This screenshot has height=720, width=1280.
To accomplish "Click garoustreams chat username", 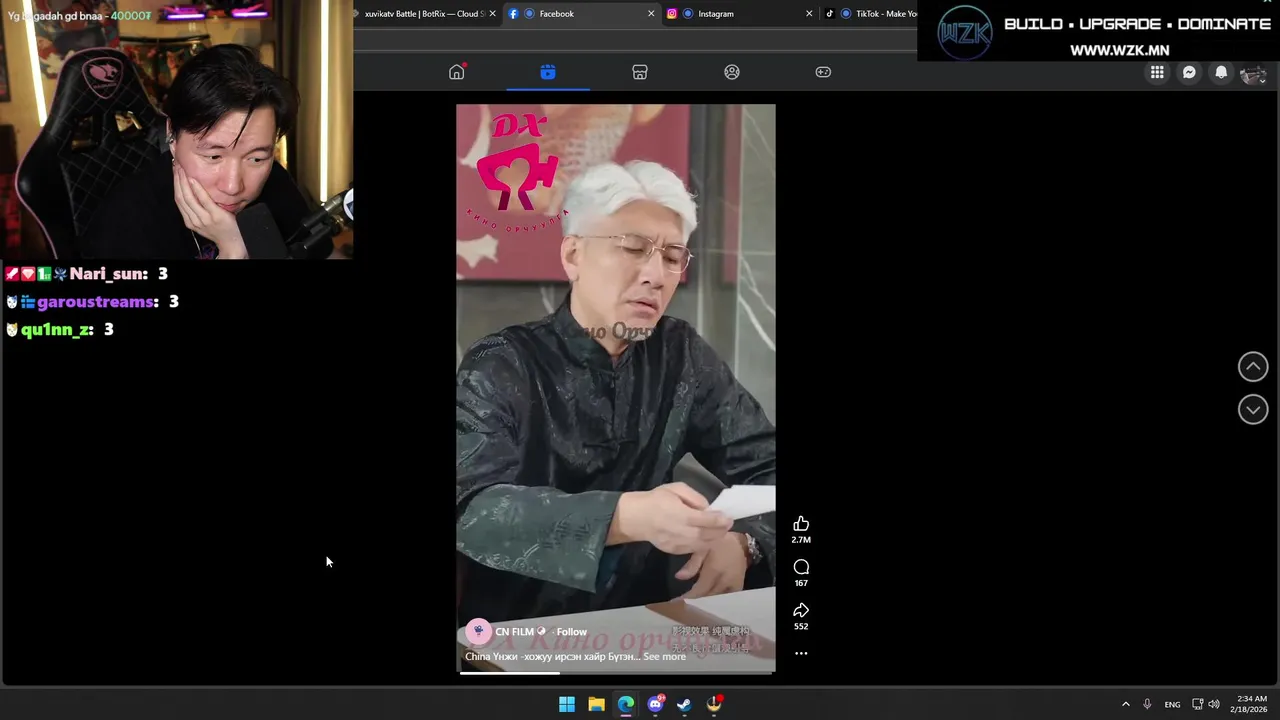I will coord(98,302).
